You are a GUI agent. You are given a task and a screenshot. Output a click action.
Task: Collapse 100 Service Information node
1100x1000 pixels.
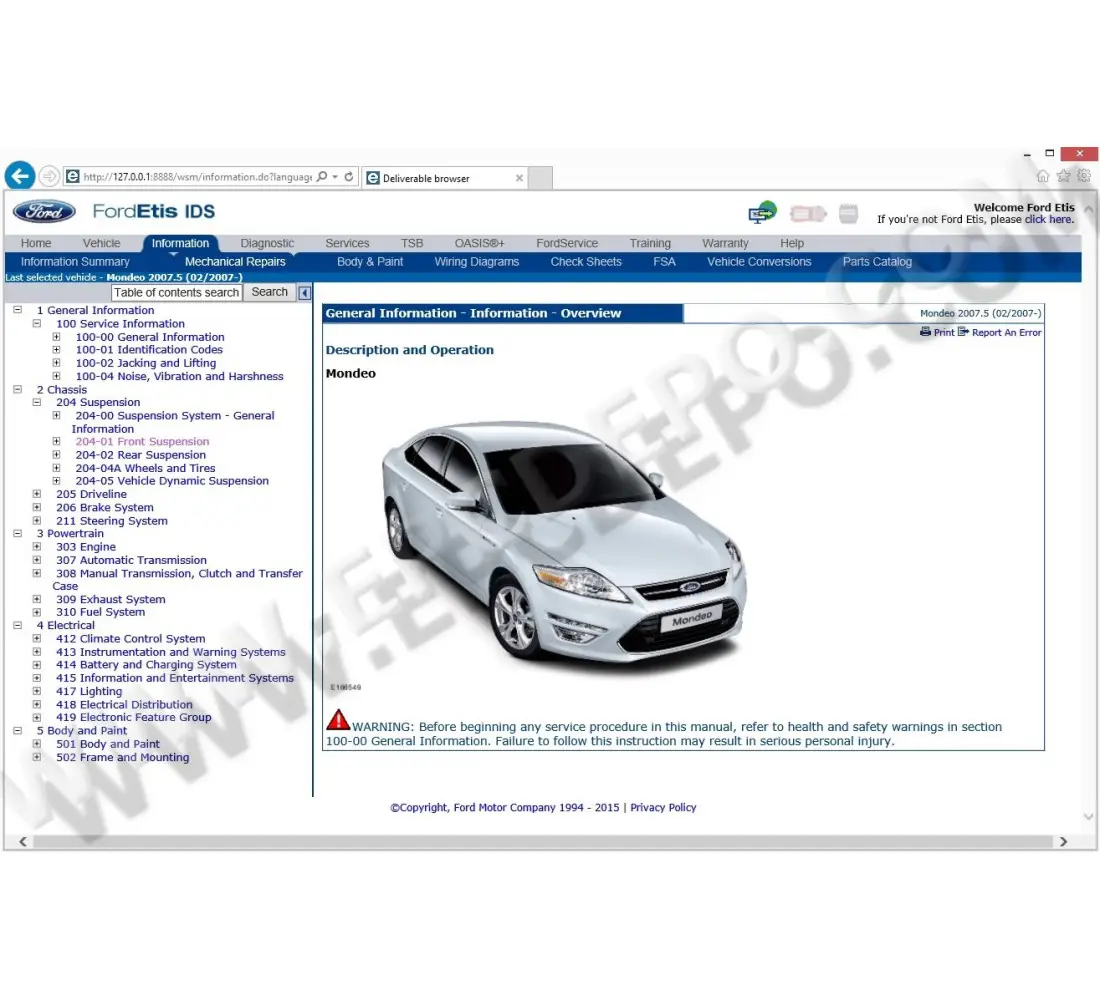click(x=36, y=324)
